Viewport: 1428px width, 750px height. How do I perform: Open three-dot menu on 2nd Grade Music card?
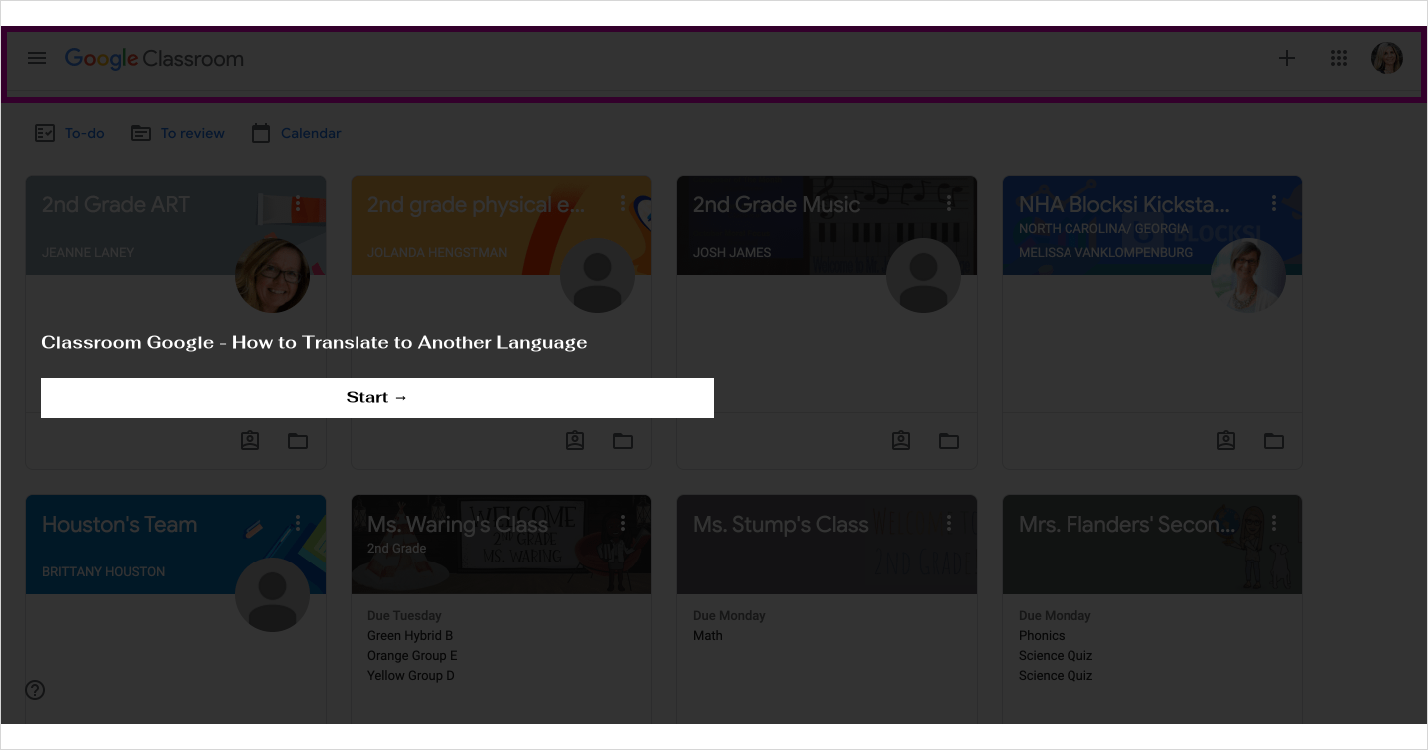click(x=949, y=204)
